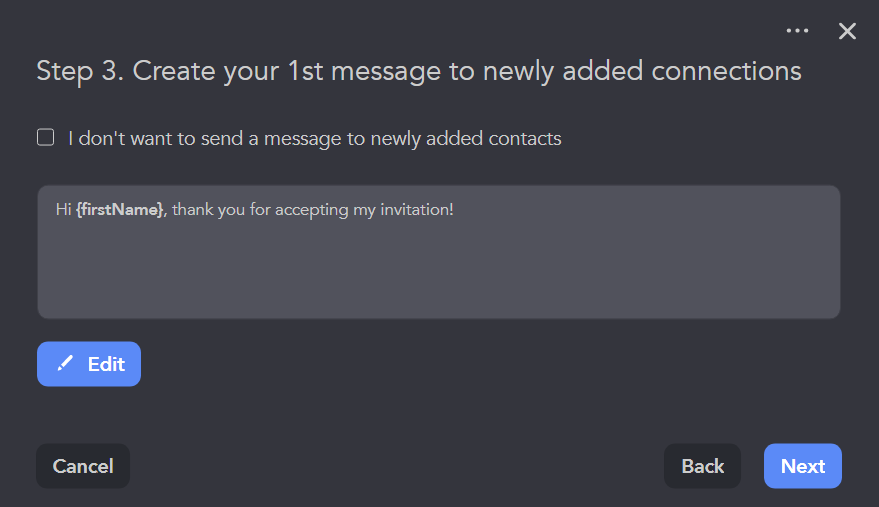Enable the don't send message checkbox
This screenshot has width=879, height=507.
point(46,138)
